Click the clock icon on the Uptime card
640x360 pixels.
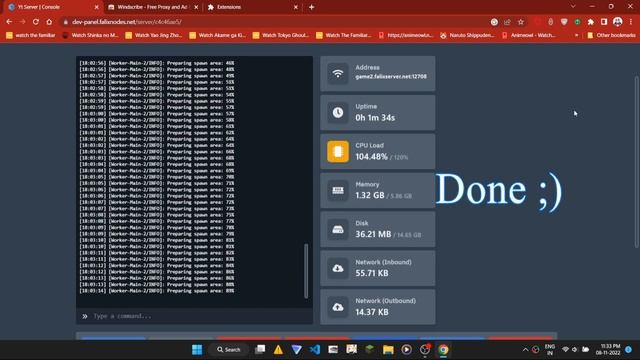click(x=338, y=113)
